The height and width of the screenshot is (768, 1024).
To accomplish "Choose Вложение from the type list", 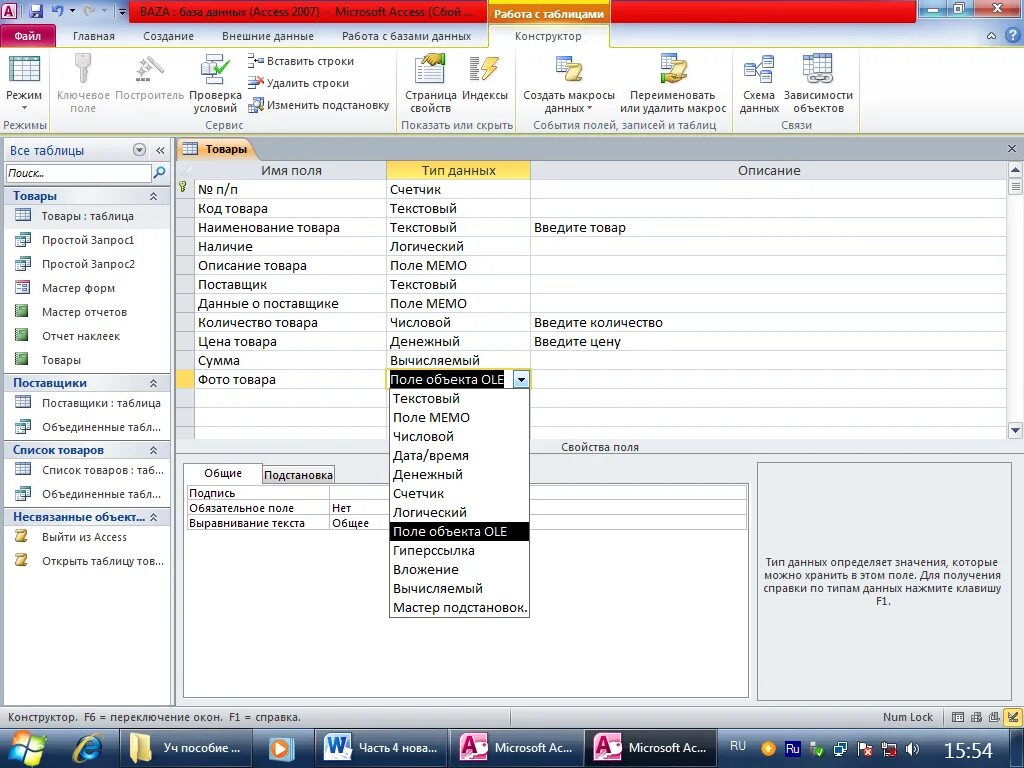I will click(459, 569).
